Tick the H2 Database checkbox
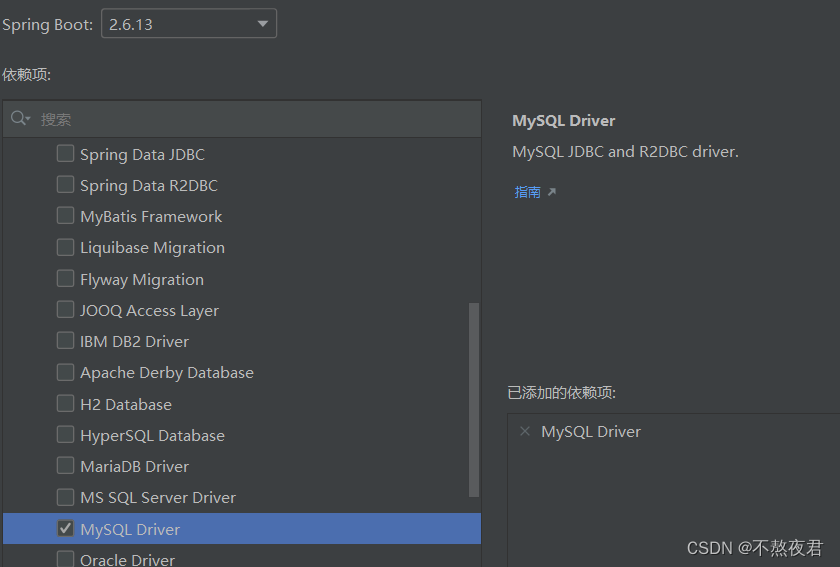 point(65,404)
